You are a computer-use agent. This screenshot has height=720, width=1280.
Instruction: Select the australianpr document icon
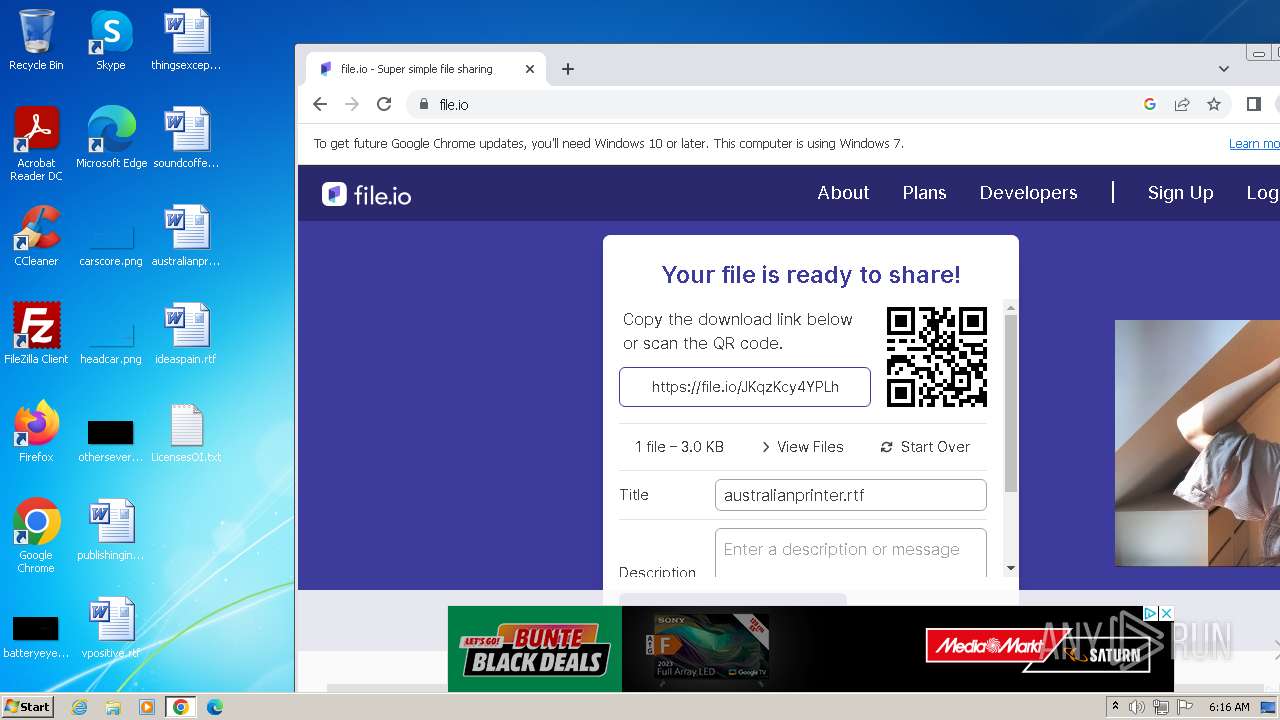[186, 236]
